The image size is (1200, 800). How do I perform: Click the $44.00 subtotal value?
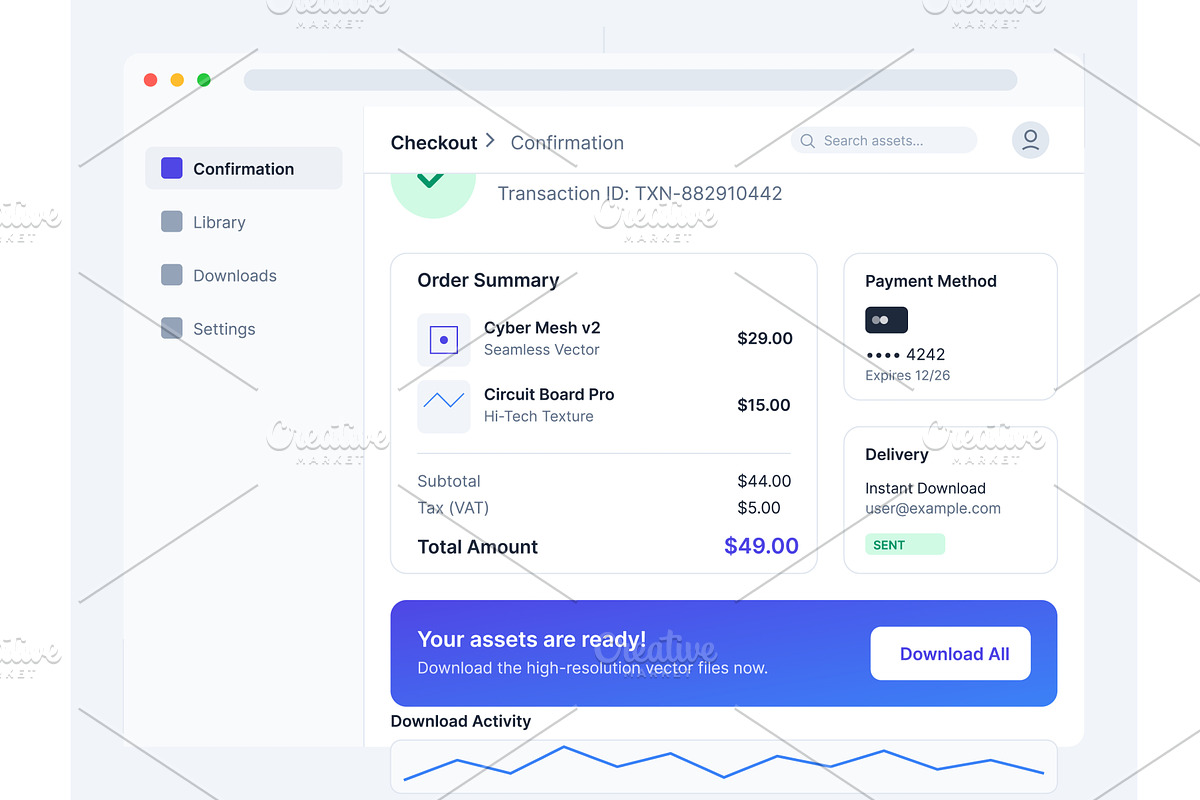click(x=764, y=481)
